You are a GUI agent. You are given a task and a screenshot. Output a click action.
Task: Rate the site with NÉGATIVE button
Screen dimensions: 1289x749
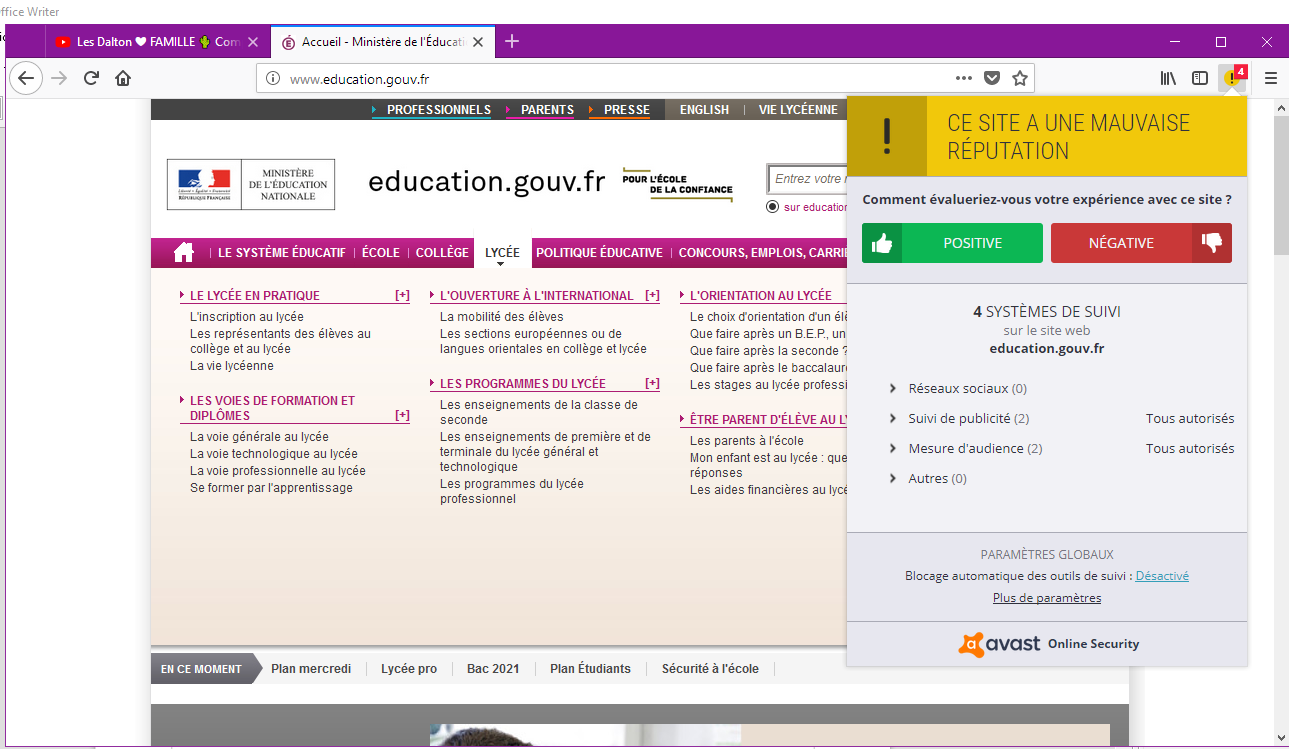1141,243
